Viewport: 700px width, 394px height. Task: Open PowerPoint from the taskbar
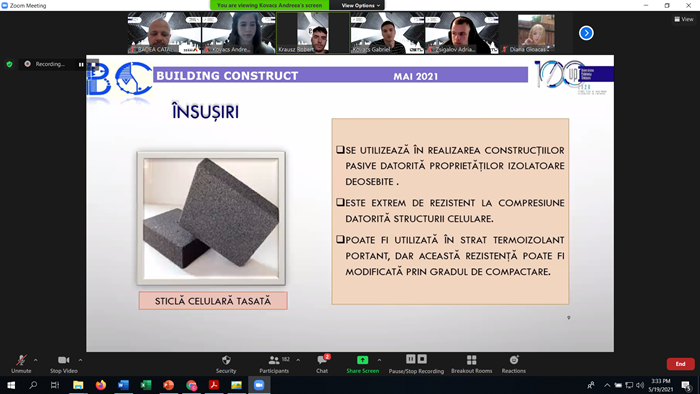tap(168, 385)
